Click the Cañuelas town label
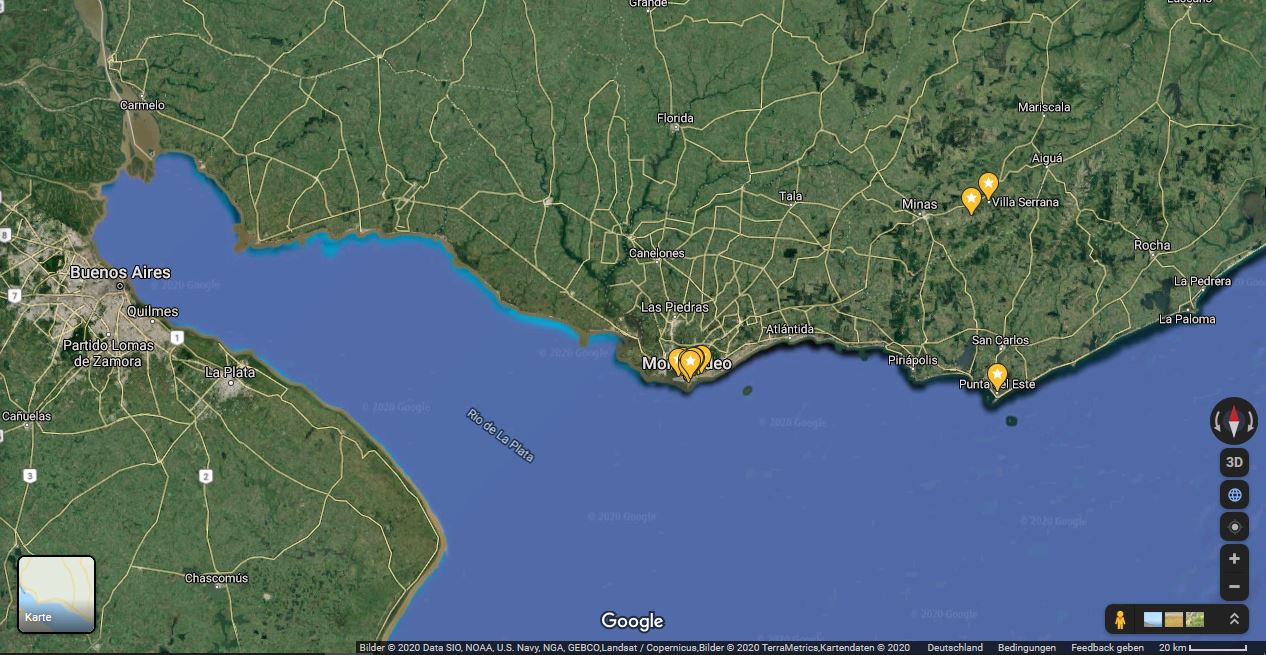The image size is (1266, 655). [26, 416]
